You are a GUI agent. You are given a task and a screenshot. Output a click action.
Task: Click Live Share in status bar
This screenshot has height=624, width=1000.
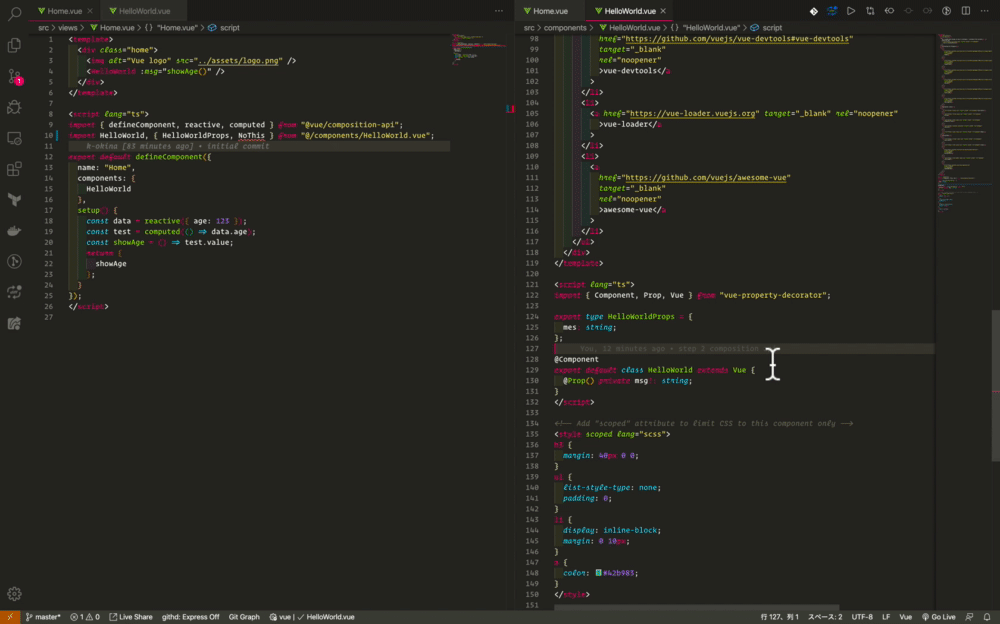coord(131,617)
